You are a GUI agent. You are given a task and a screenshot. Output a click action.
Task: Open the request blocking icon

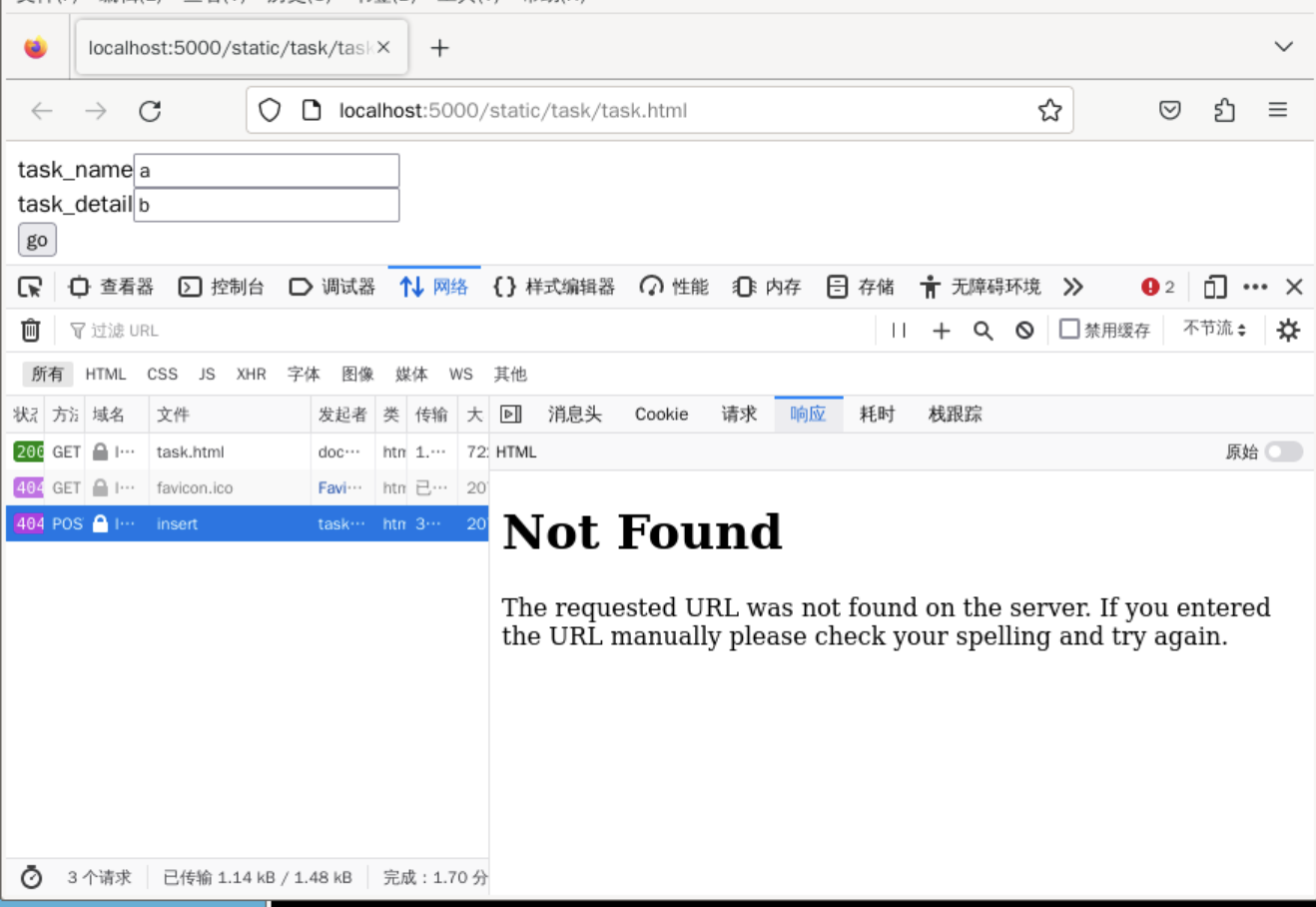click(x=1024, y=331)
